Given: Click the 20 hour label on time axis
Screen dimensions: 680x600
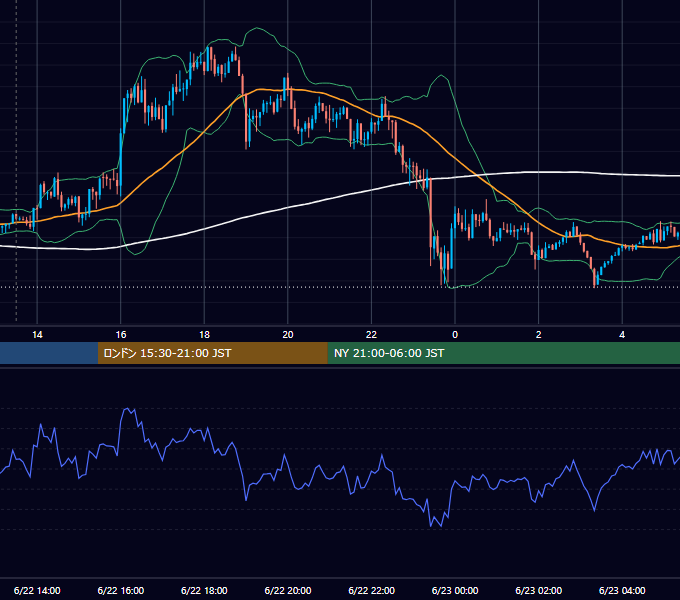Looking at the screenshot, I should 288,335.
